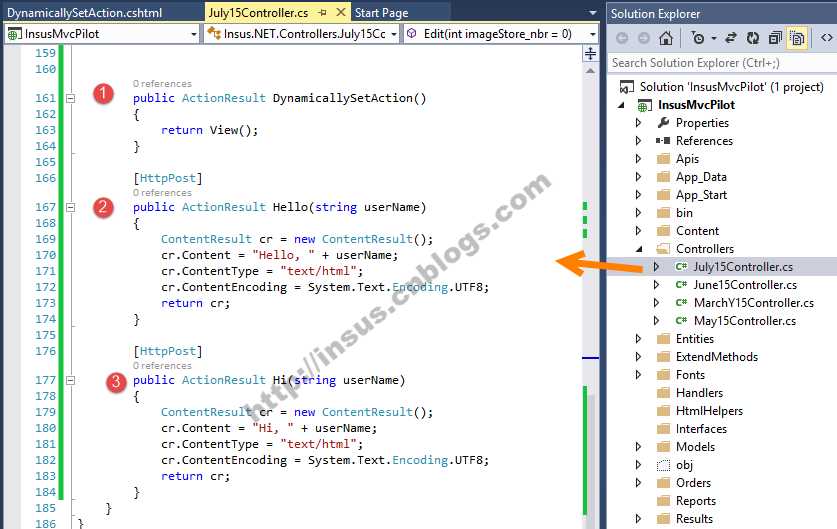Select the Handlers folder
This screenshot has width=837, height=529.
tap(699, 393)
